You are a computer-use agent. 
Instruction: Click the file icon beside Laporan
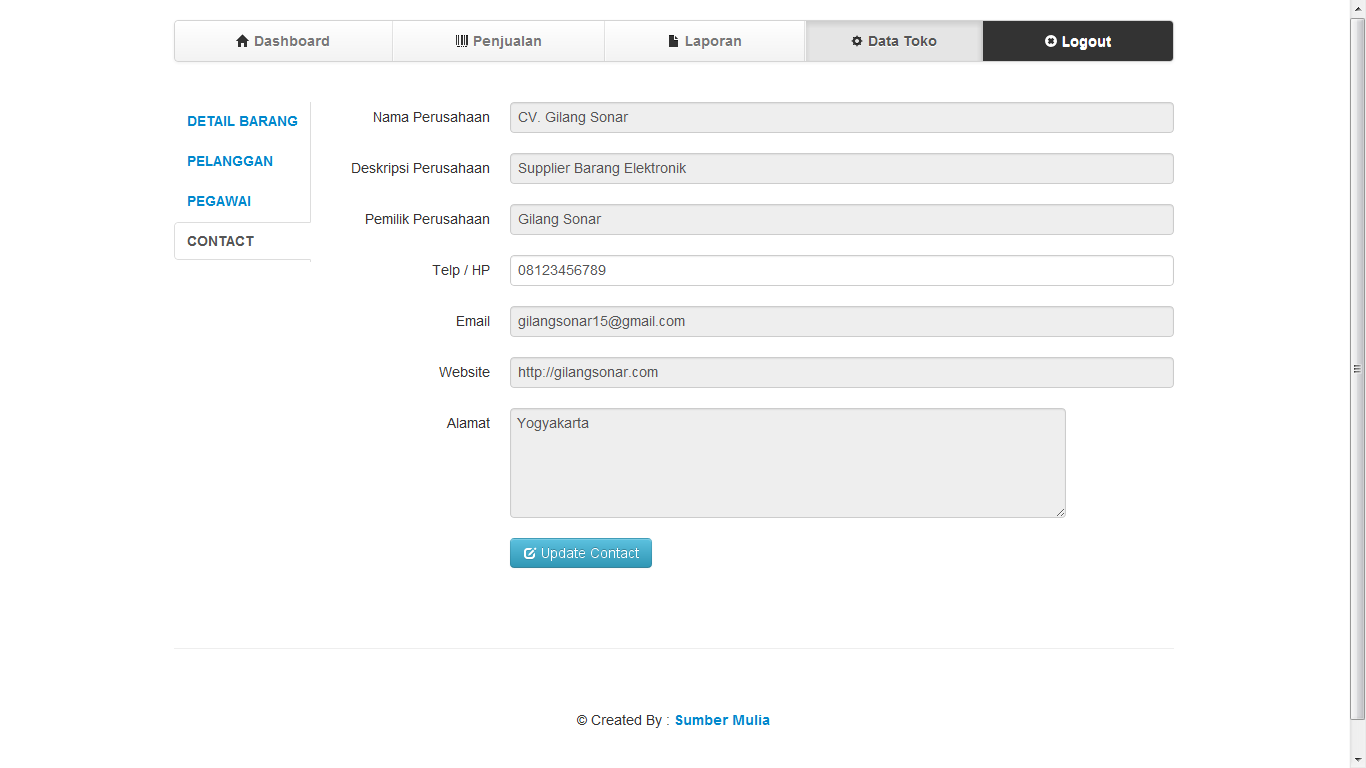(673, 41)
